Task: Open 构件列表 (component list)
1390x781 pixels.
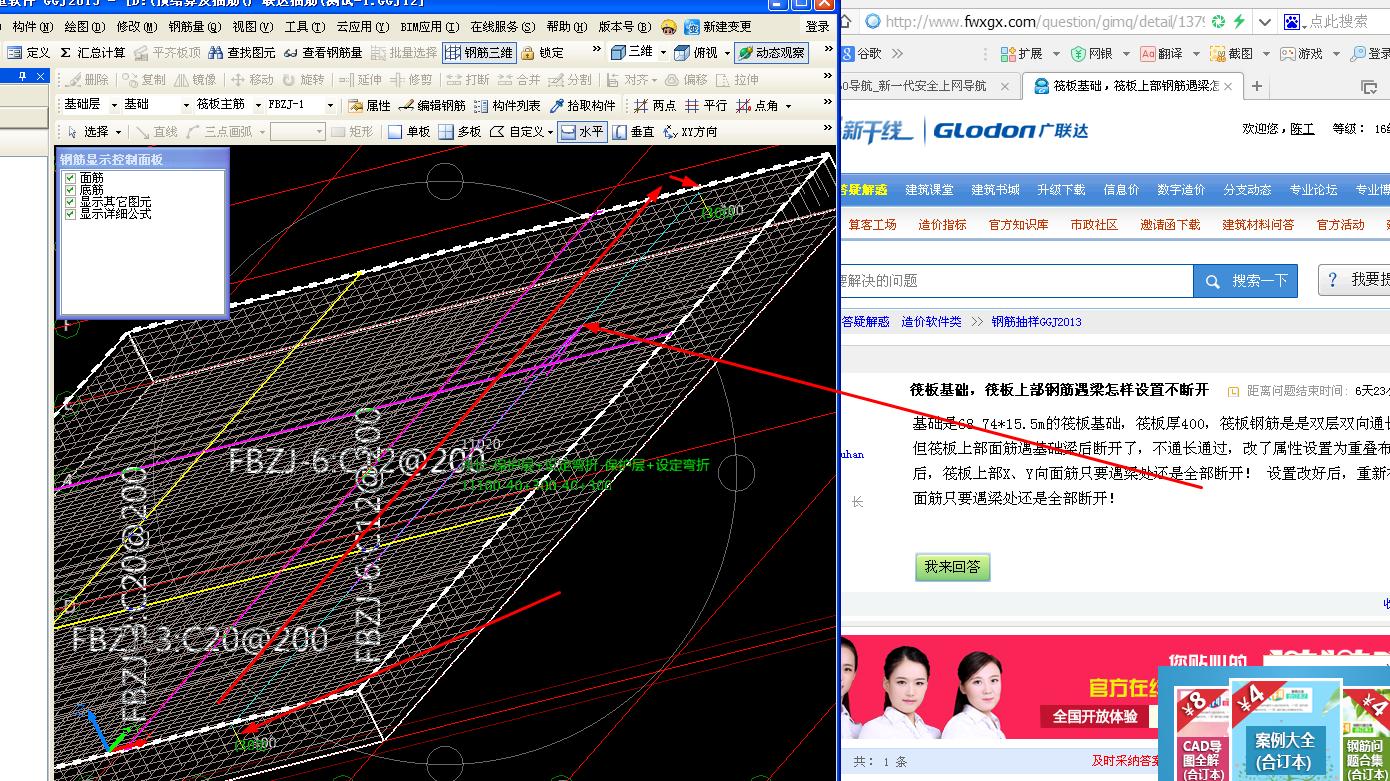Action: tap(507, 105)
